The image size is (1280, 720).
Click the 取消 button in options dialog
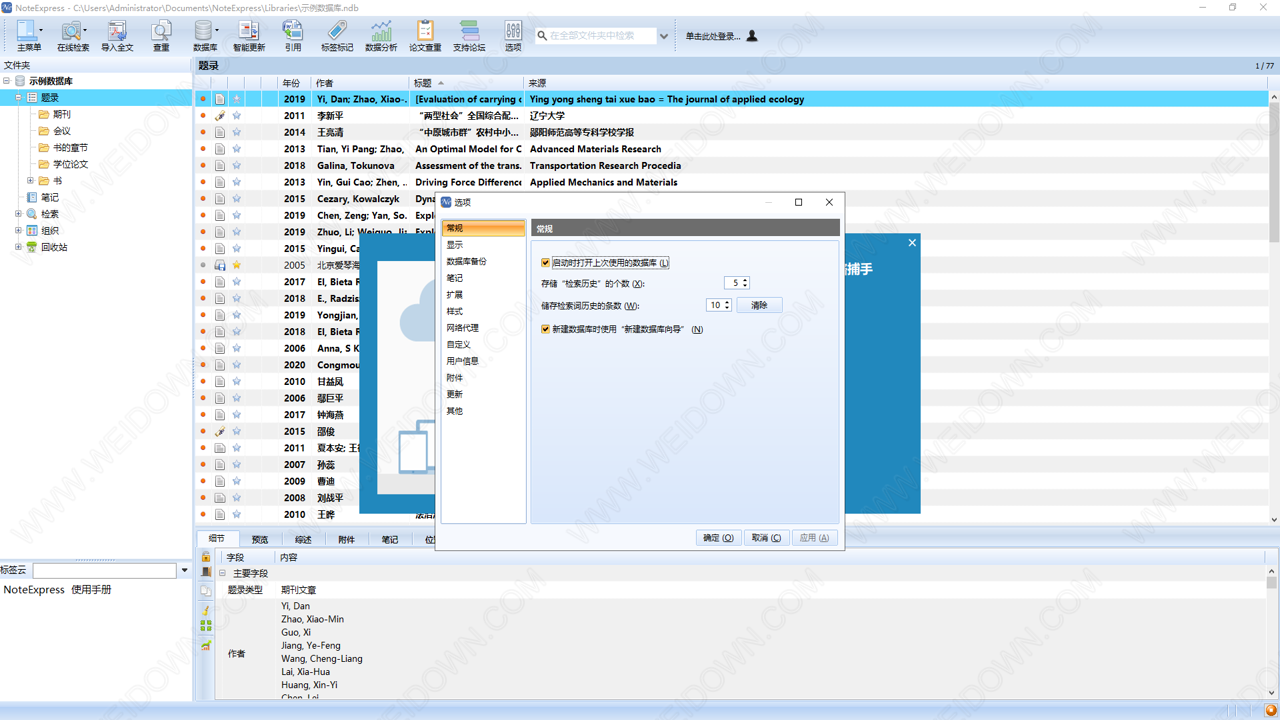[x=766, y=538]
